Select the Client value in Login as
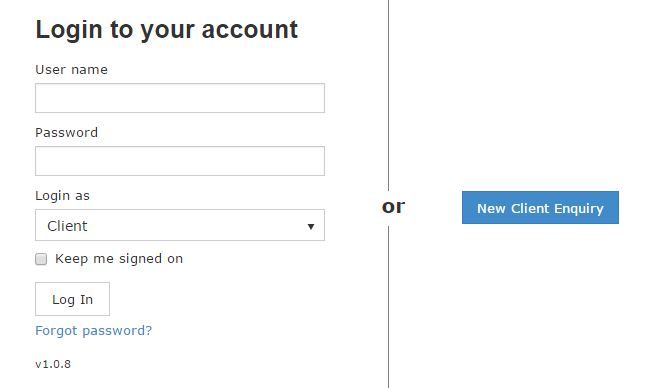 pyautogui.click(x=67, y=226)
